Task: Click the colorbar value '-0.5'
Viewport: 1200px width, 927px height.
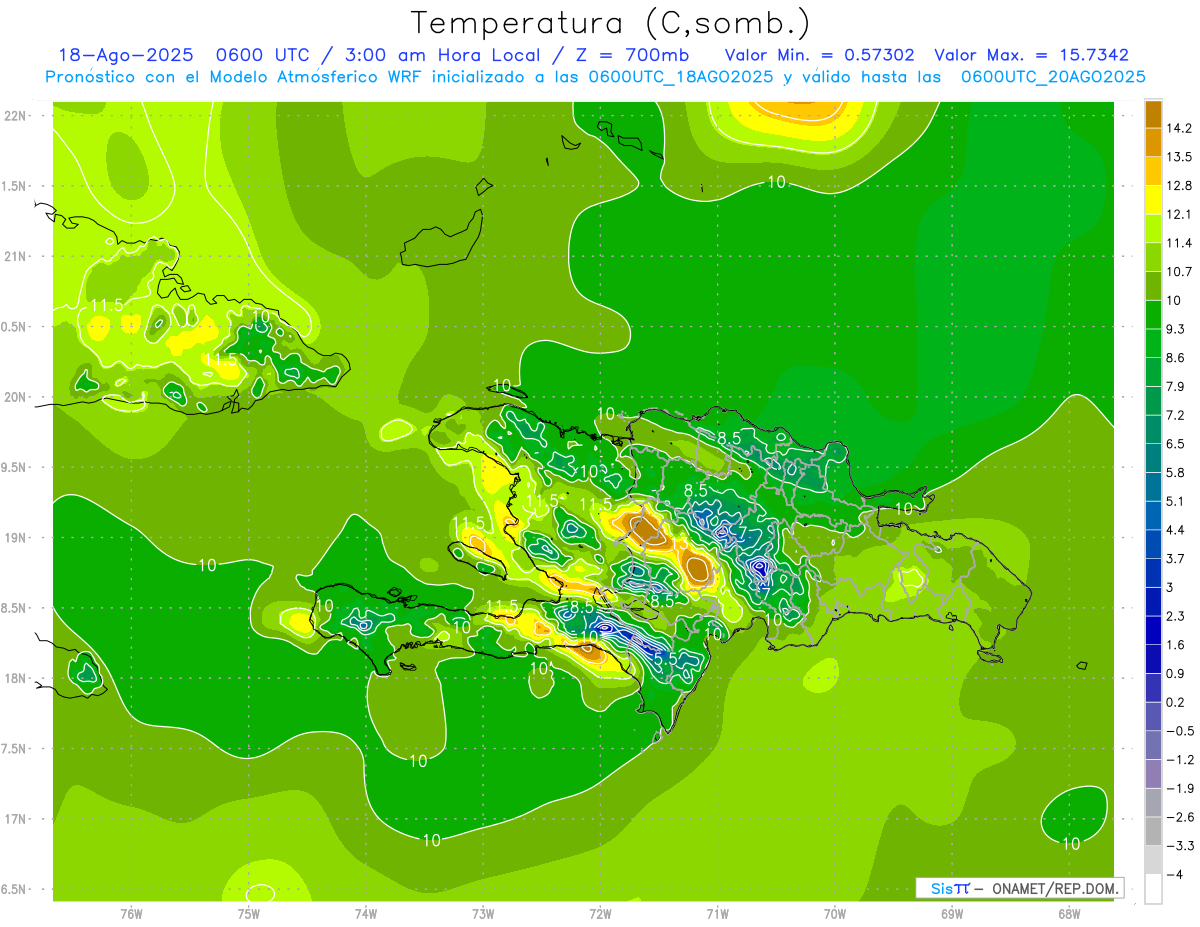Action: coord(1180,731)
